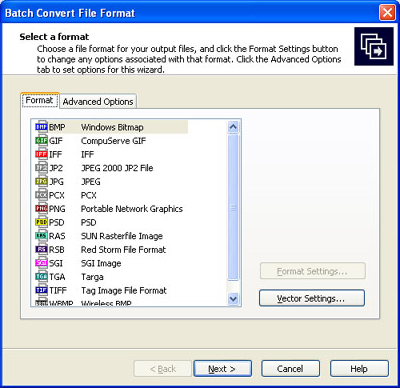Click the format list scrollbar thumb
The width and height of the screenshot is (400, 388).
click(x=233, y=208)
